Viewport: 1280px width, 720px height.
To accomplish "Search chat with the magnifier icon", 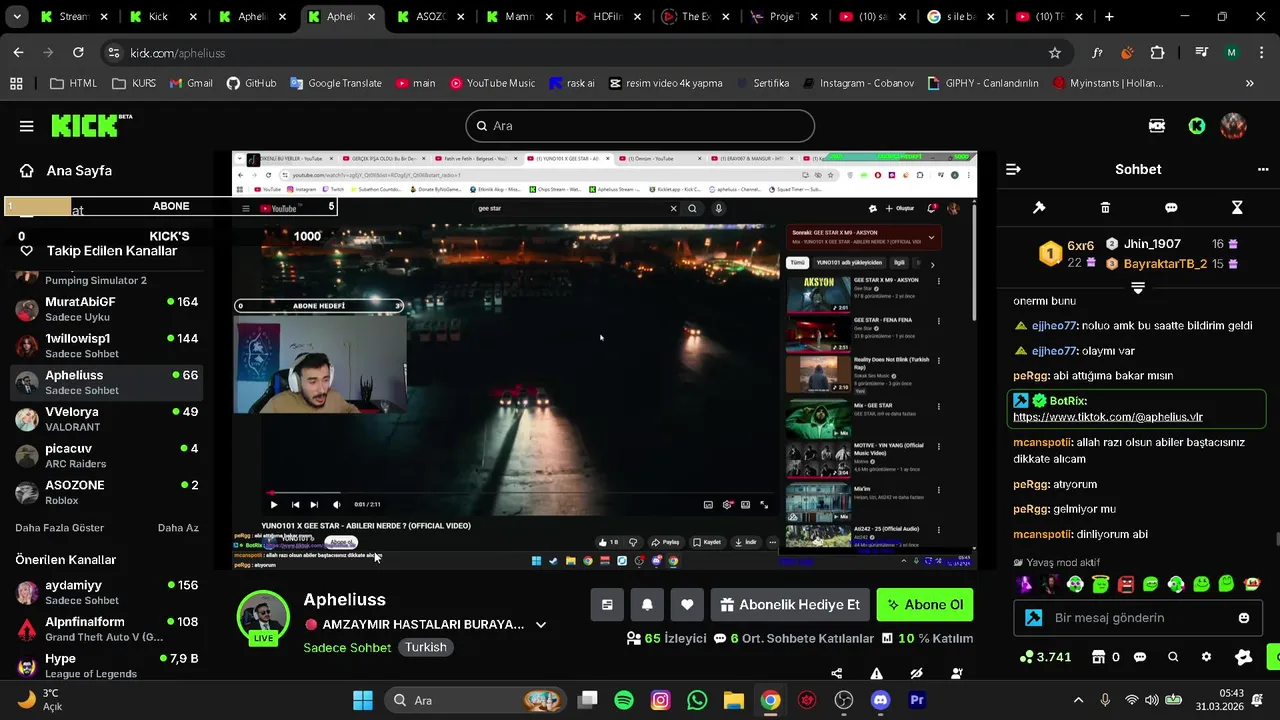I will coord(1173,657).
